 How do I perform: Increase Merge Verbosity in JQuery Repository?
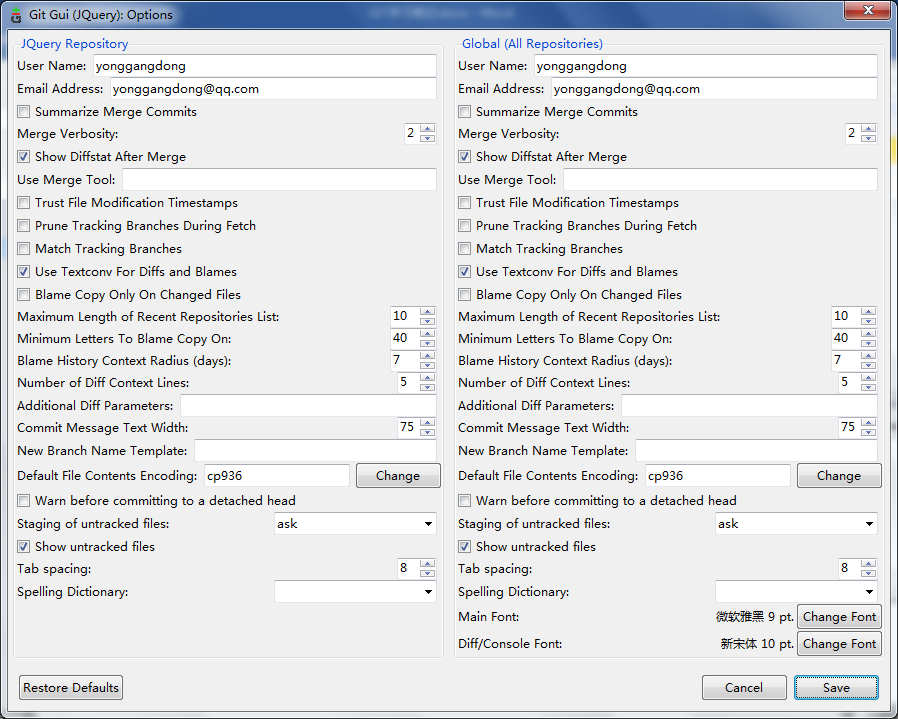427,129
